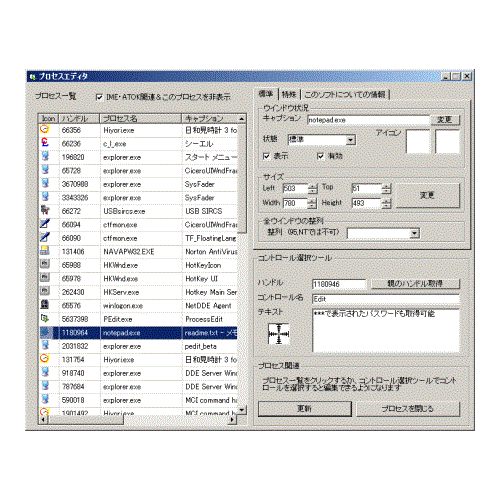Screen dimensions: 500x500
Task: Click the HKWnd.exe icon in row 65978
Action: coord(45,278)
